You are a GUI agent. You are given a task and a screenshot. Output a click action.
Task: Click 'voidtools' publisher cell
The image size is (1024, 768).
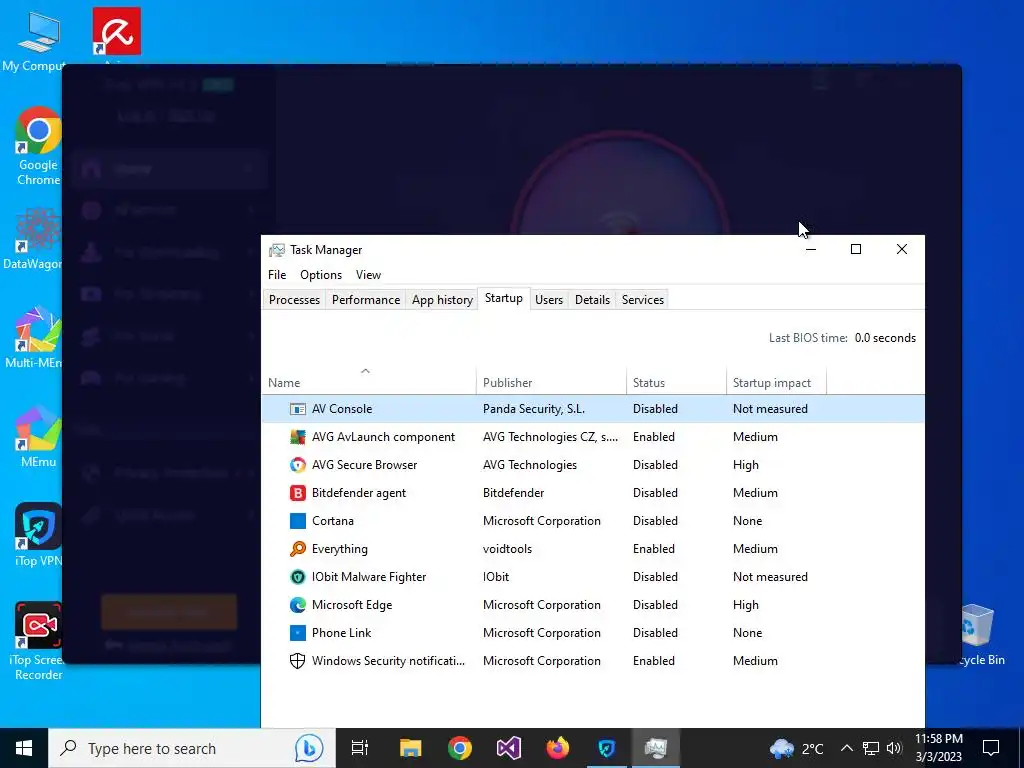coord(507,549)
